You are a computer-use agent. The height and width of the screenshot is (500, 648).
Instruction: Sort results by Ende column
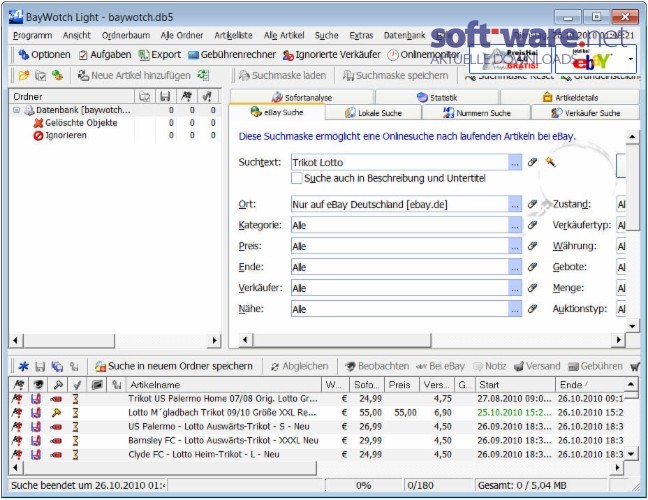[x=589, y=385]
